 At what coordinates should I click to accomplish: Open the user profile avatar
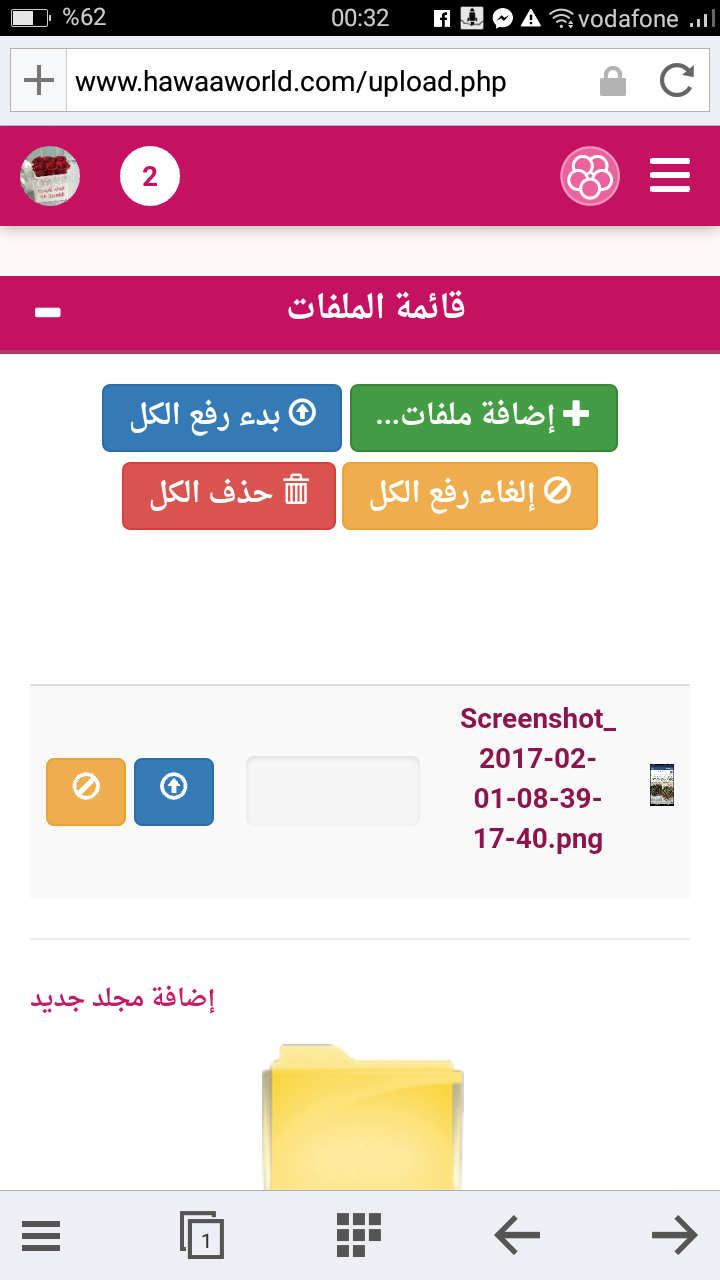pos(50,176)
